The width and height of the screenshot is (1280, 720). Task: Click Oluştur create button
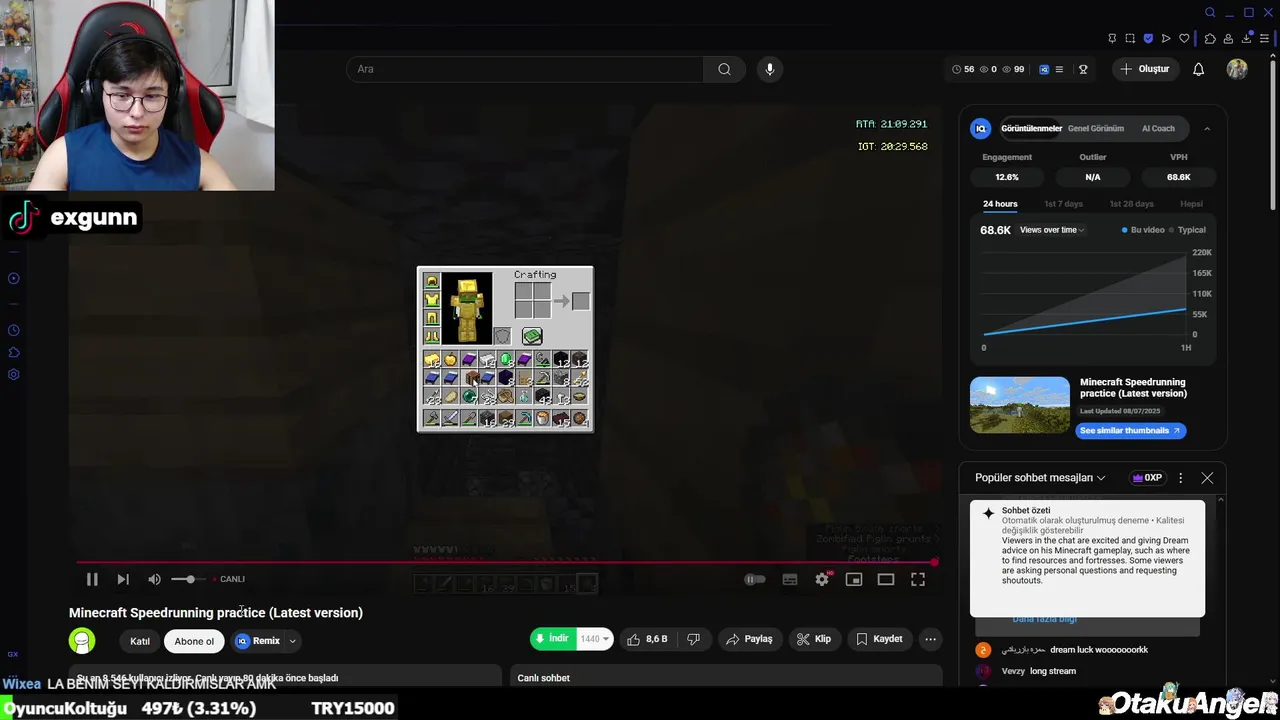1145,69
